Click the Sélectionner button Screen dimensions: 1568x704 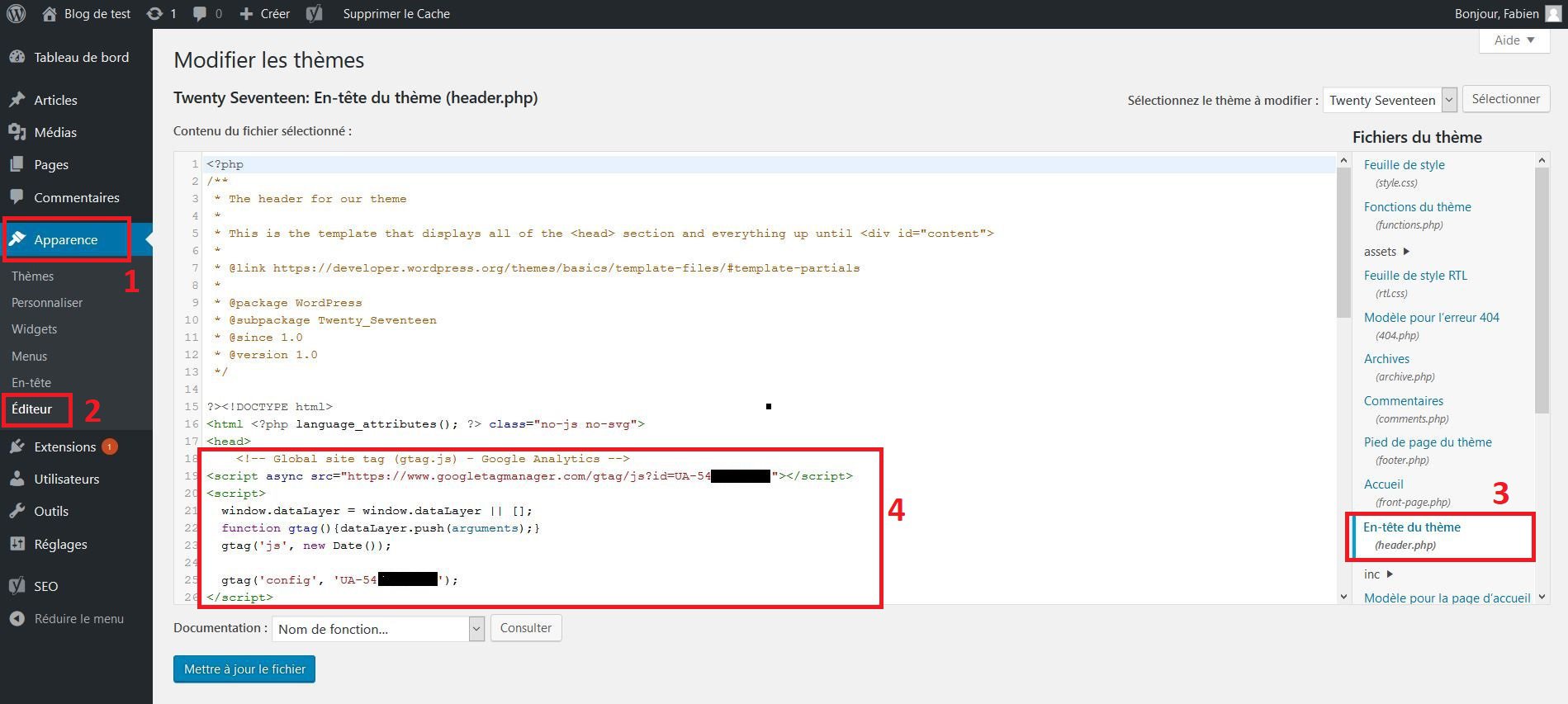click(x=1505, y=99)
